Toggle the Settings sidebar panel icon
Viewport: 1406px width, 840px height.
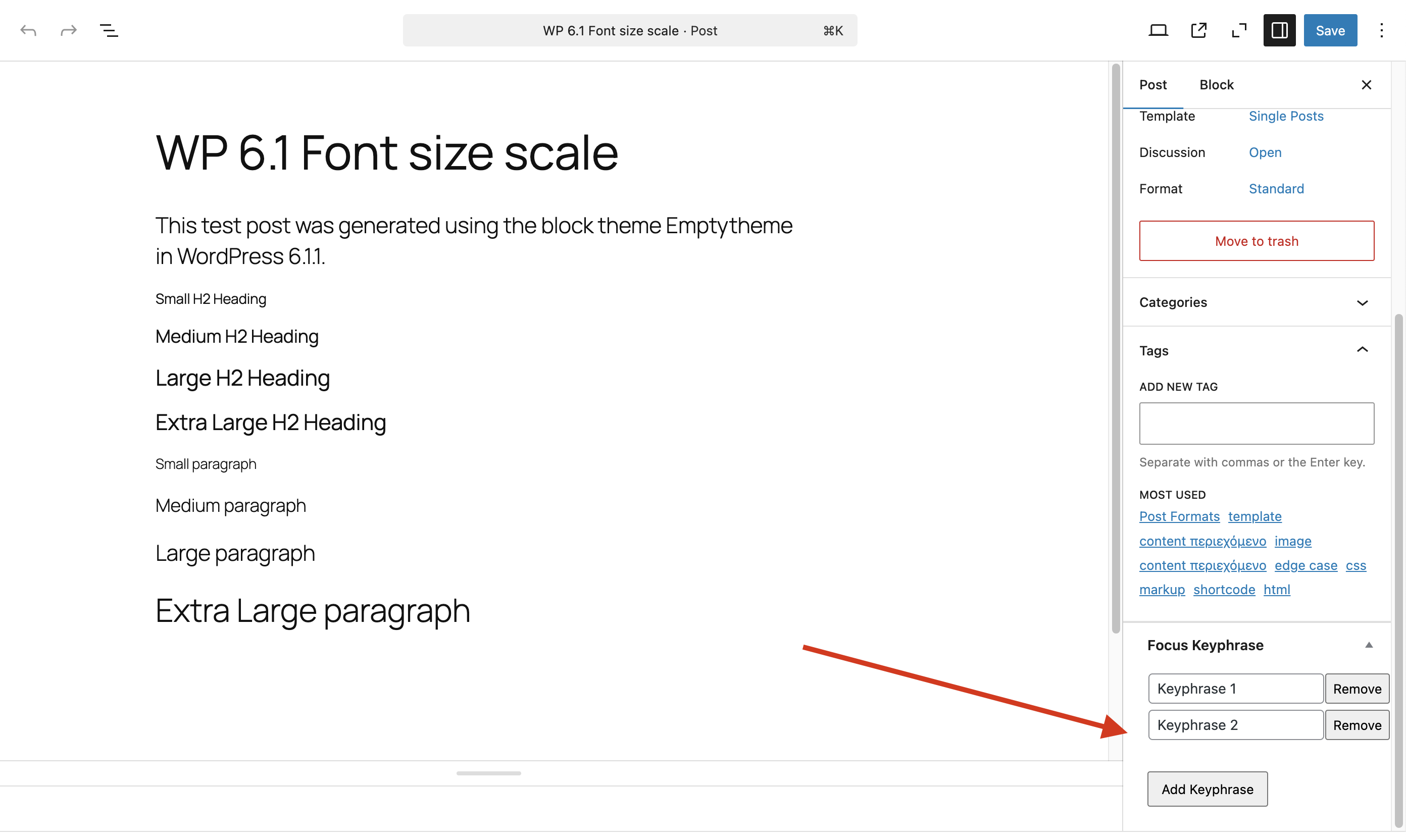(1279, 30)
